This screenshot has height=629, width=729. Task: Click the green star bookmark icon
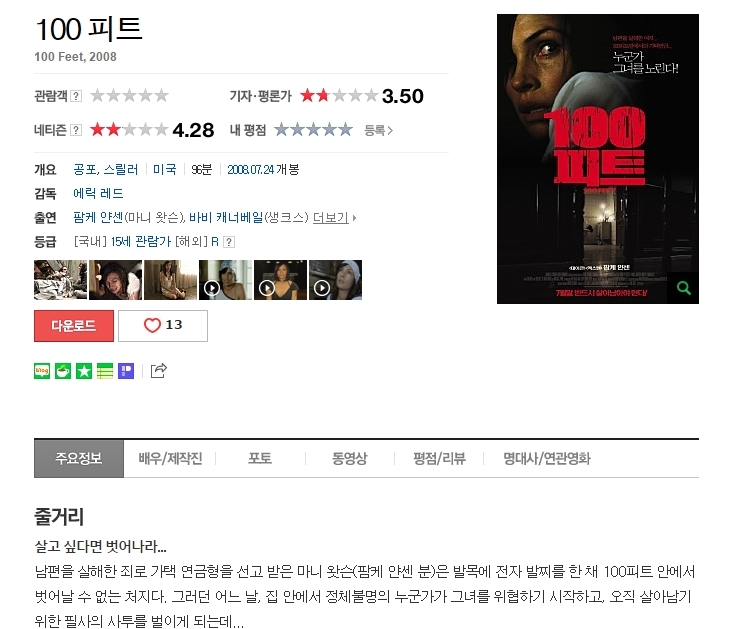click(x=84, y=371)
